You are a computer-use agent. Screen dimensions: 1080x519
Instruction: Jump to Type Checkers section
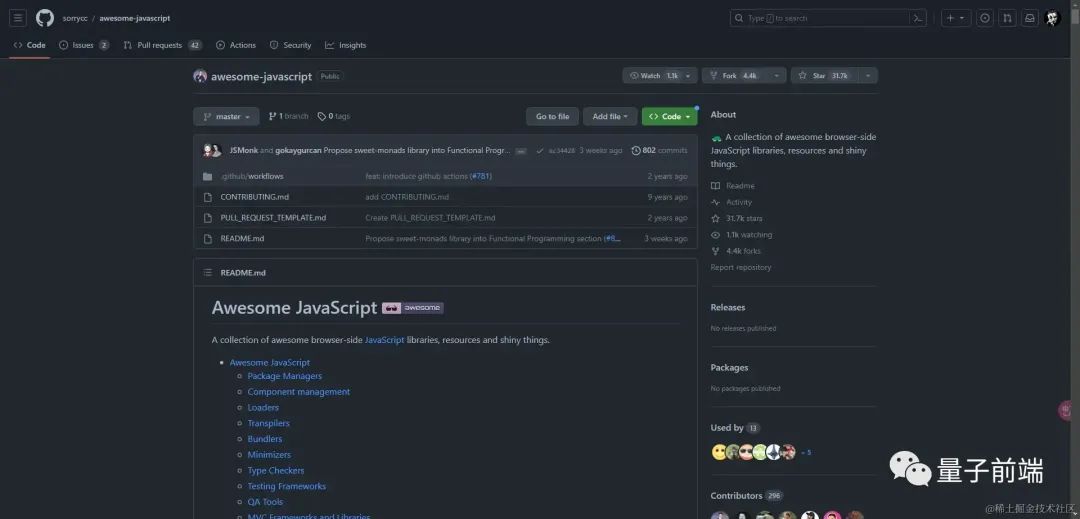tap(276, 471)
